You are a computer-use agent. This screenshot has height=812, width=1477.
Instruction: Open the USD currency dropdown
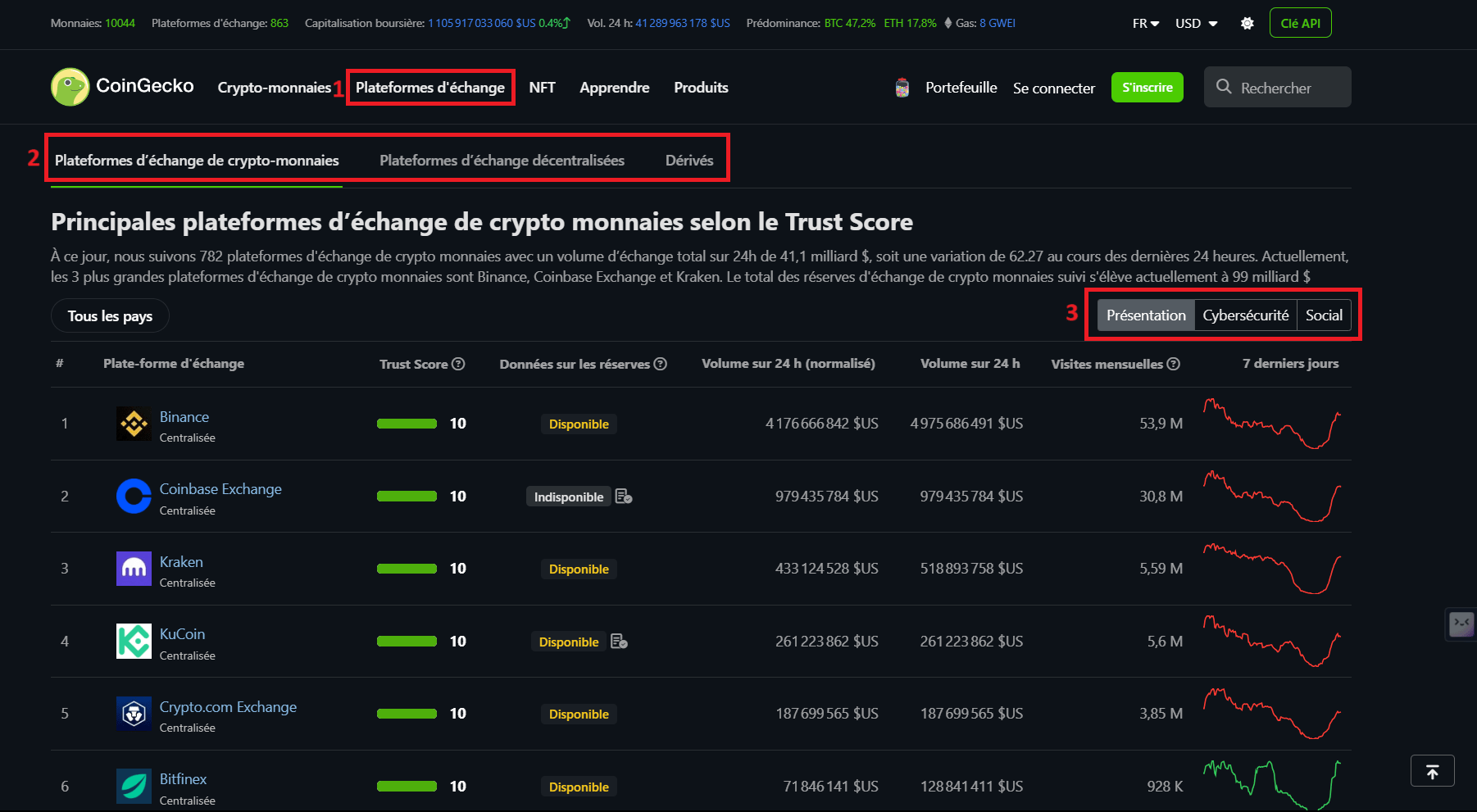click(x=1197, y=23)
